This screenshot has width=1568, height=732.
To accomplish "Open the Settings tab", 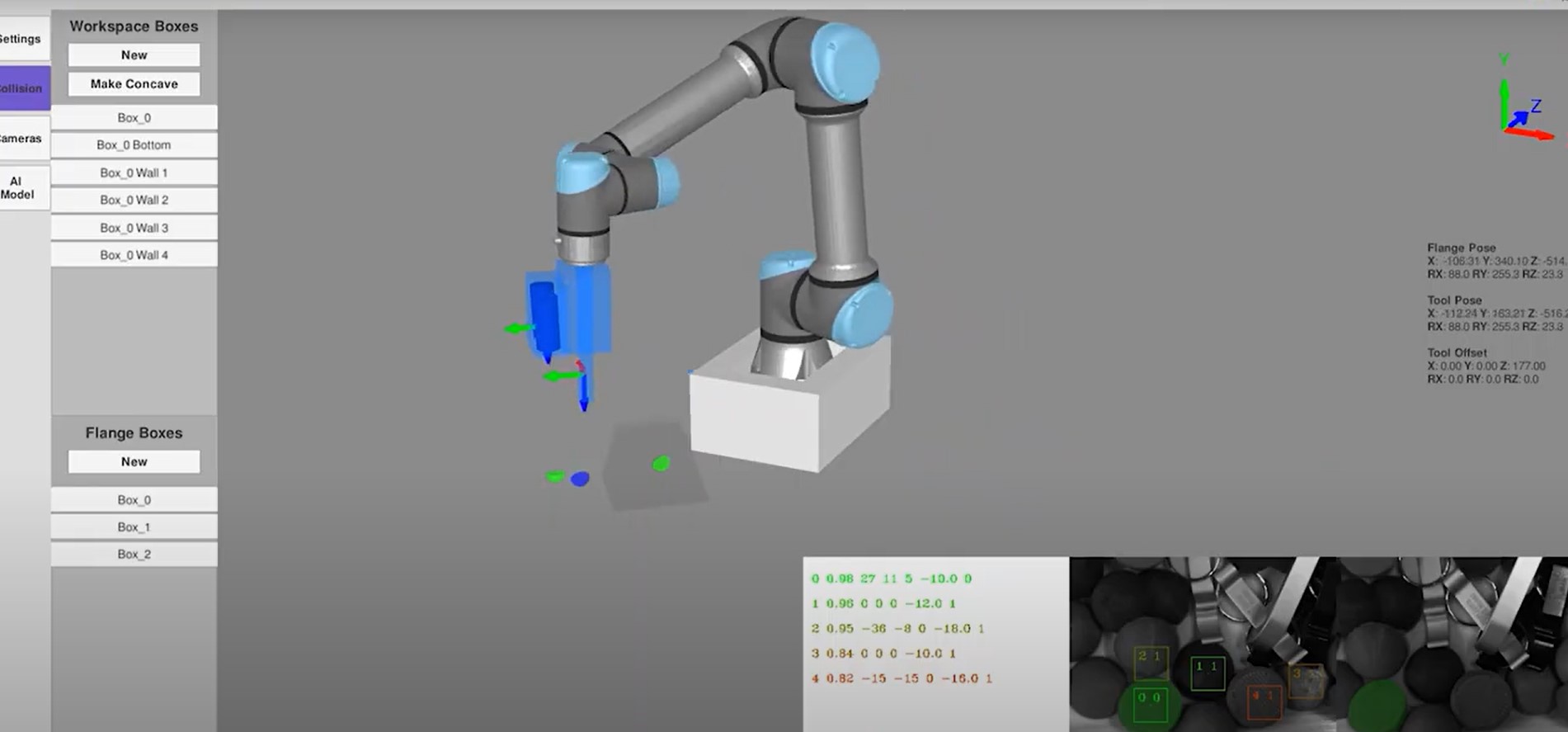I will [22, 39].
